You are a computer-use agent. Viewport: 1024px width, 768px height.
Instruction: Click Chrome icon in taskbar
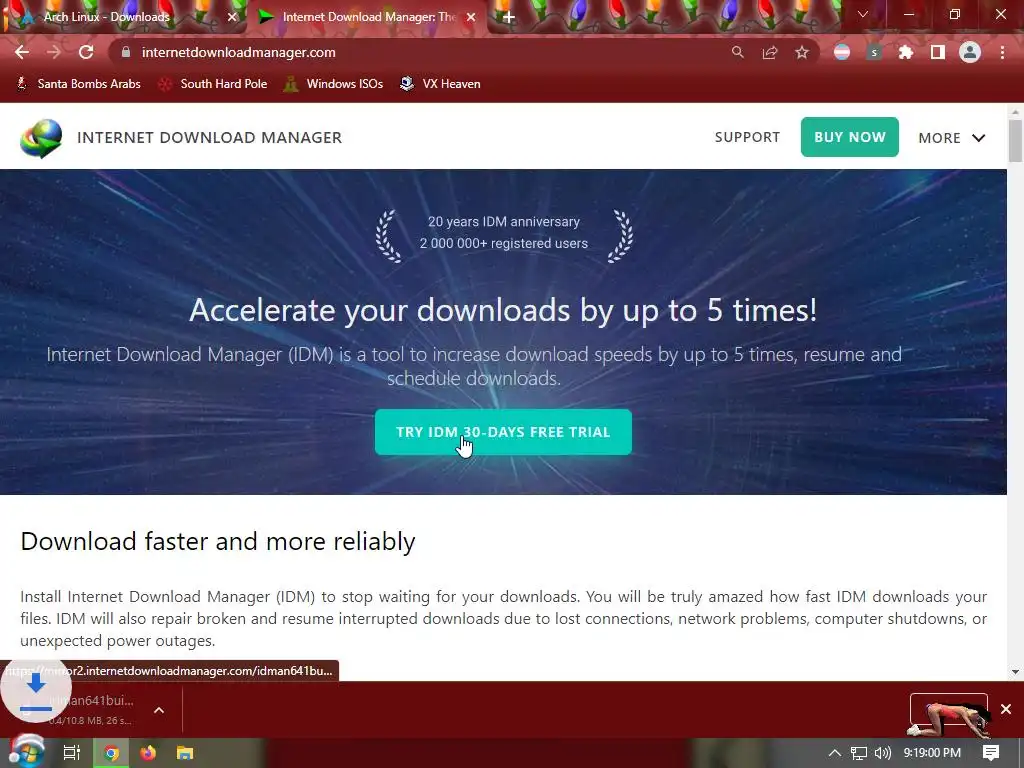(112, 753)
